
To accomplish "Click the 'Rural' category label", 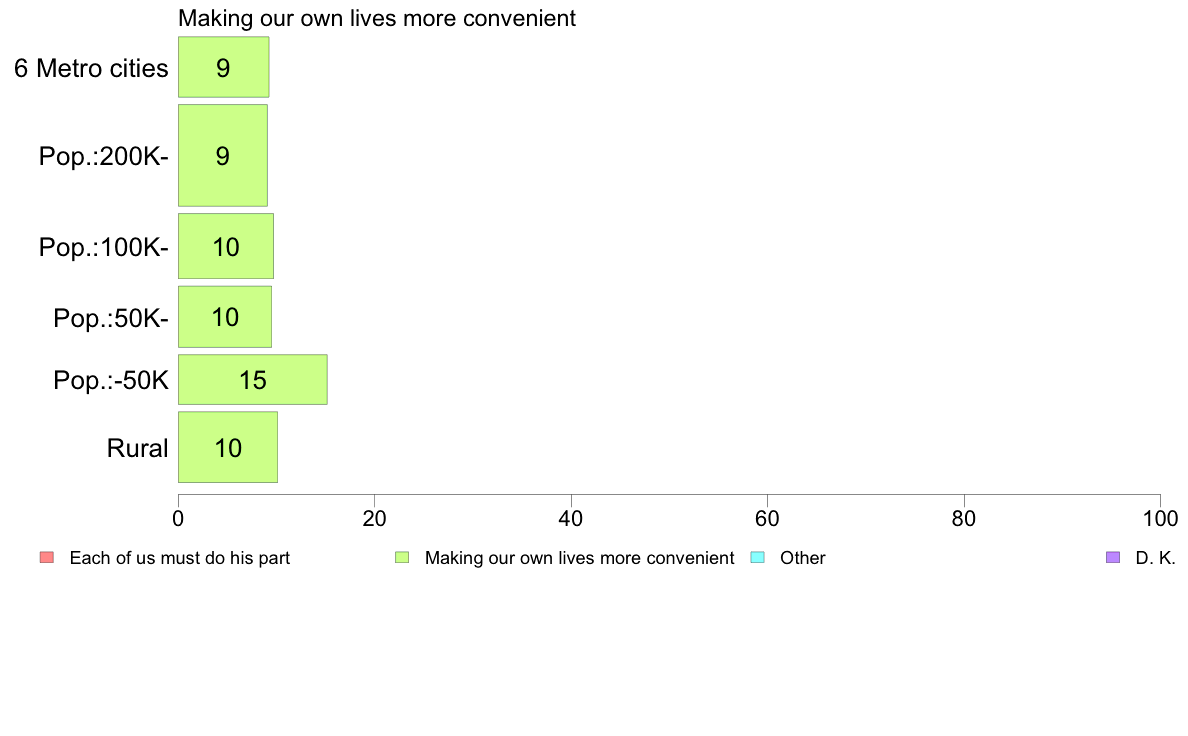I will click(137, 449).
